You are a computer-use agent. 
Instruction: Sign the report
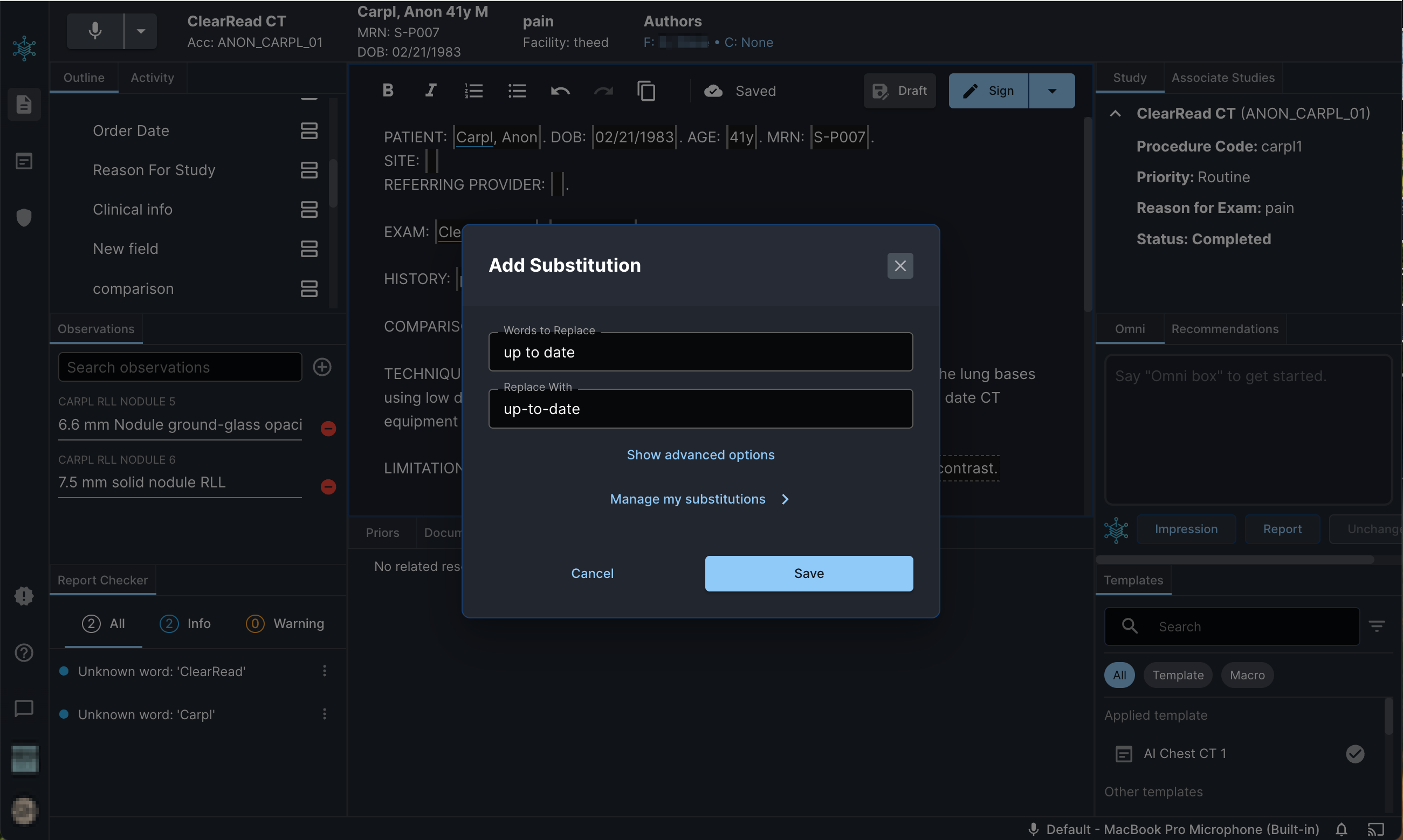tap(988, 91)
